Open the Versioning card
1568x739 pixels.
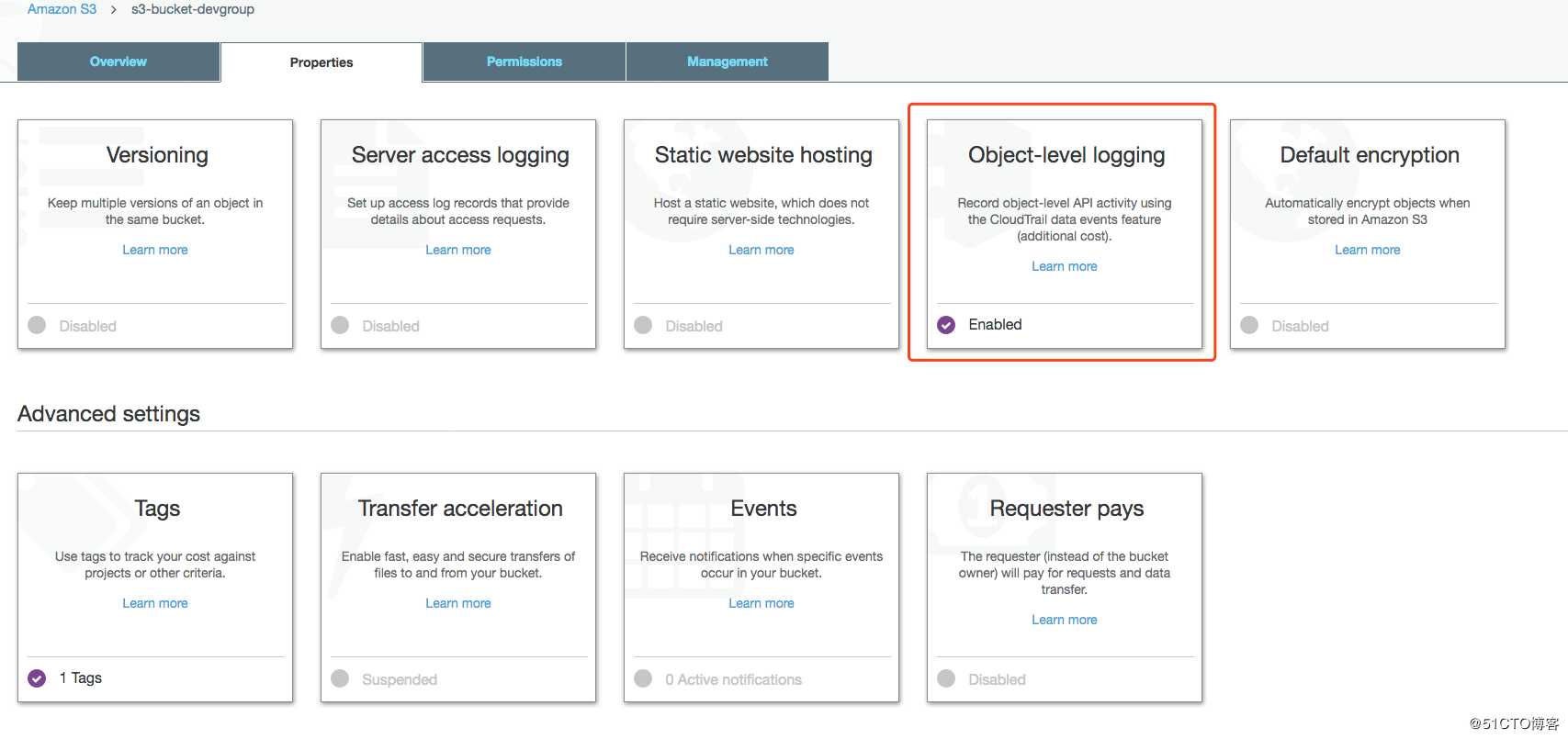click(x=155, y=234)
